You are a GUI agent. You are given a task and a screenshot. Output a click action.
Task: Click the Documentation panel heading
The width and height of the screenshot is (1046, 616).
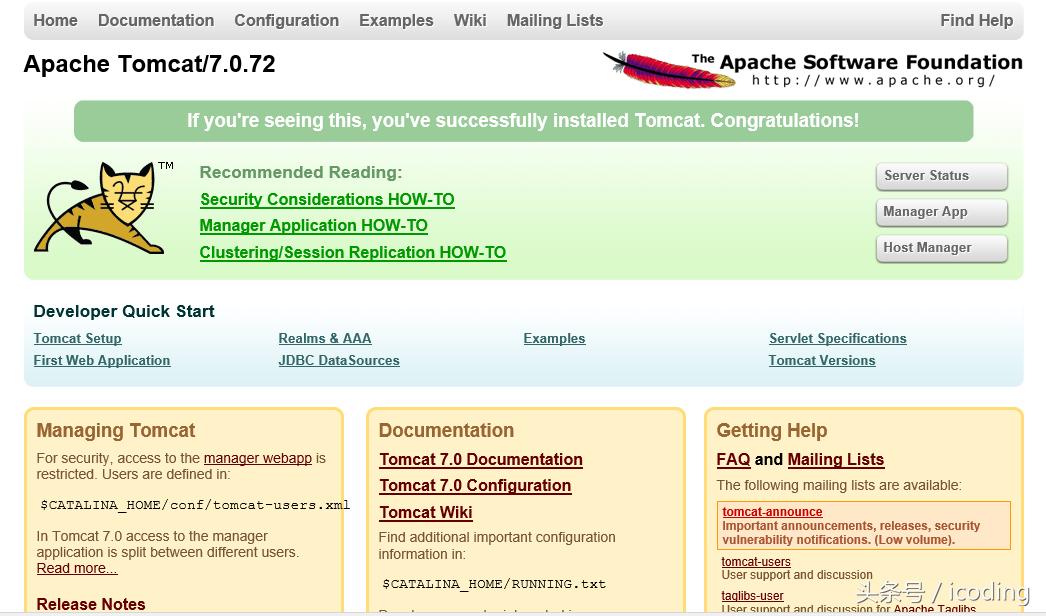(x=446, y=430)
